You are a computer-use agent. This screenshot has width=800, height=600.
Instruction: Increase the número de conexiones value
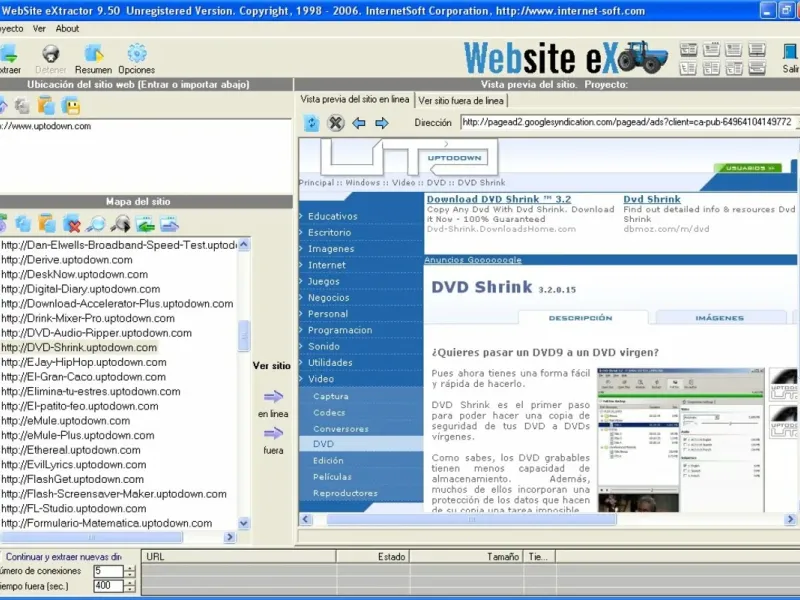130,568
